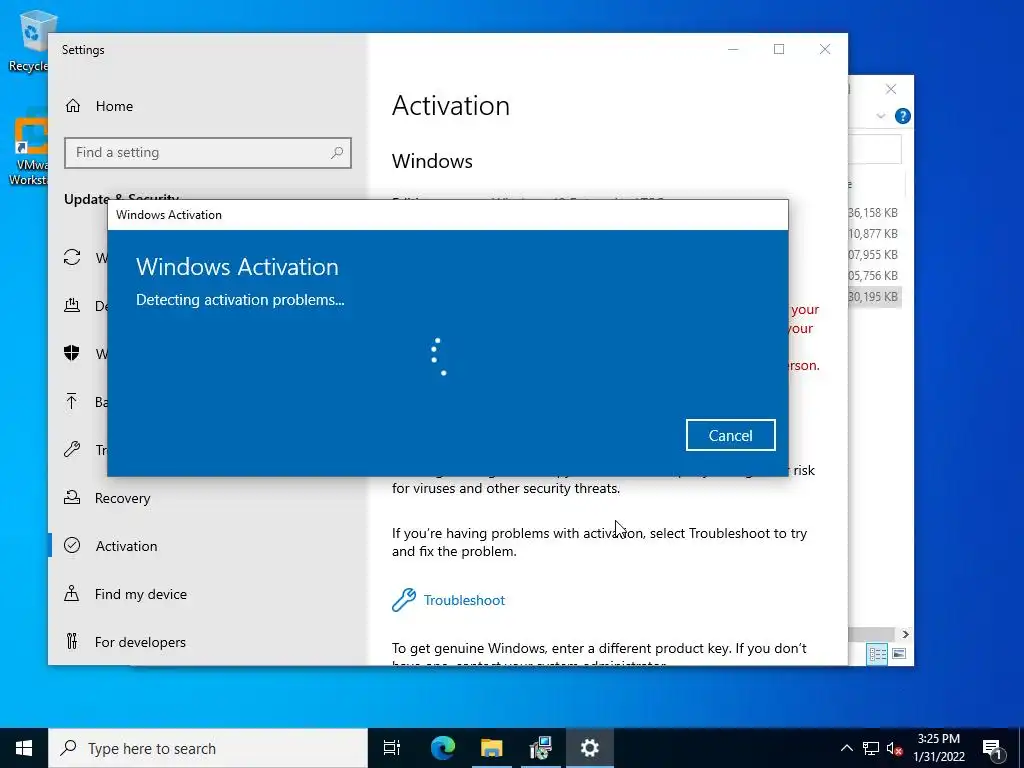Select the 10,877 KB file row in Explorer

click(x=874, y=234)
